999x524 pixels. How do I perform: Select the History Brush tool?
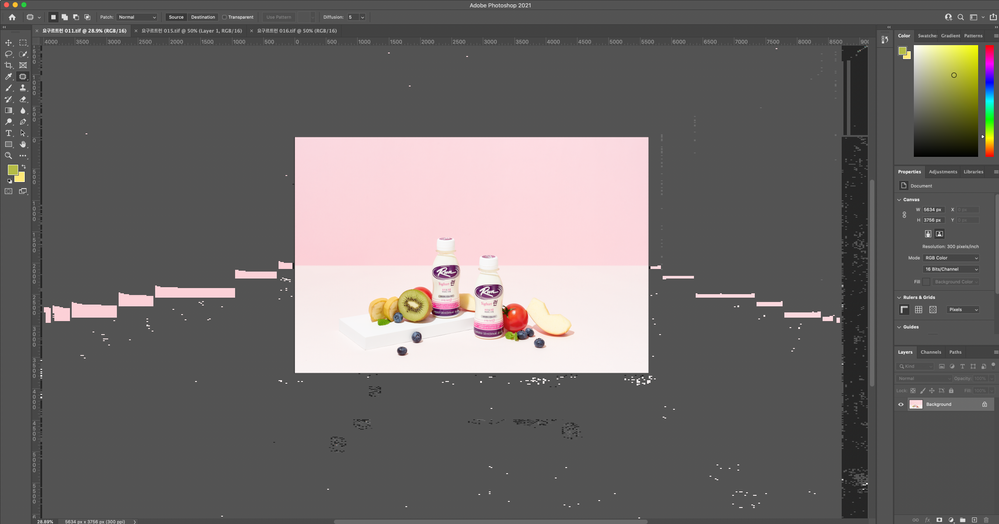pos(8,99)
